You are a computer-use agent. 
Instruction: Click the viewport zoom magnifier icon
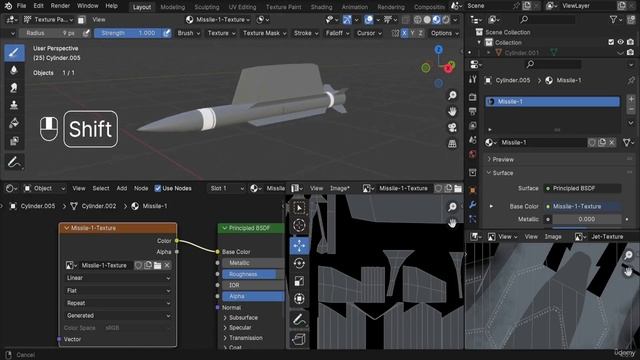coord(452,96)
